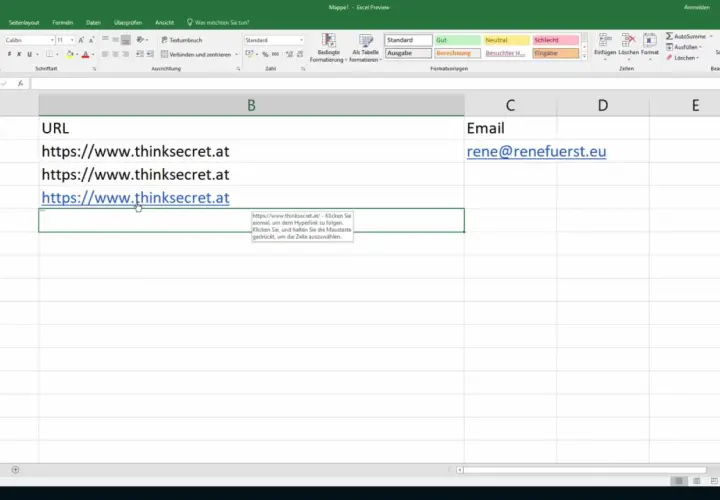Apply the Neutral cell style
The width and height of the screenshot is (720, 500).
[506, 40]
